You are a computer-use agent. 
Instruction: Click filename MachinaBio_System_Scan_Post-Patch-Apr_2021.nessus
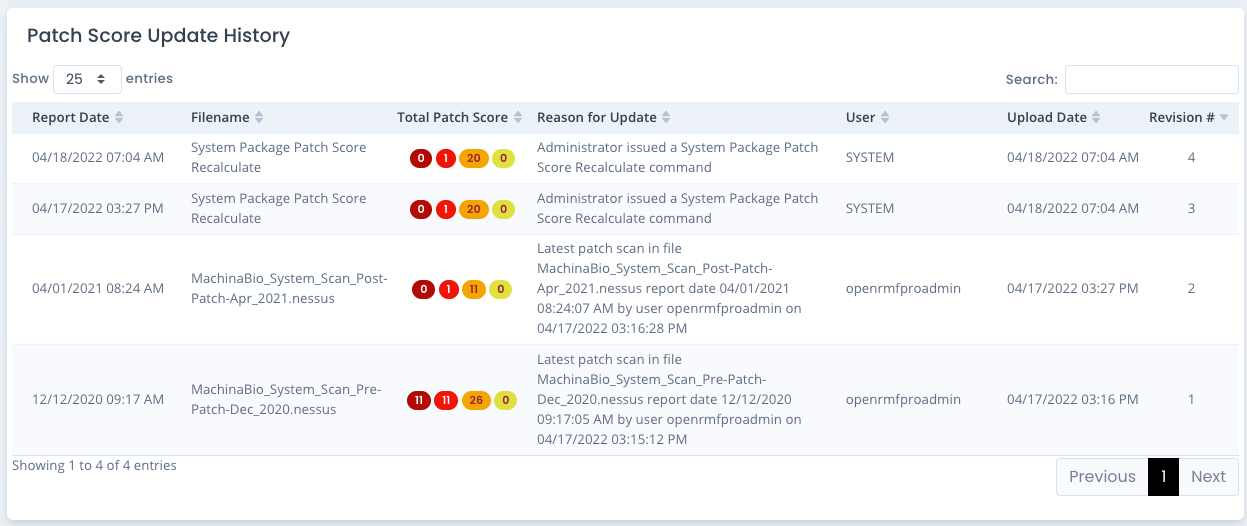tap(289, 289)
